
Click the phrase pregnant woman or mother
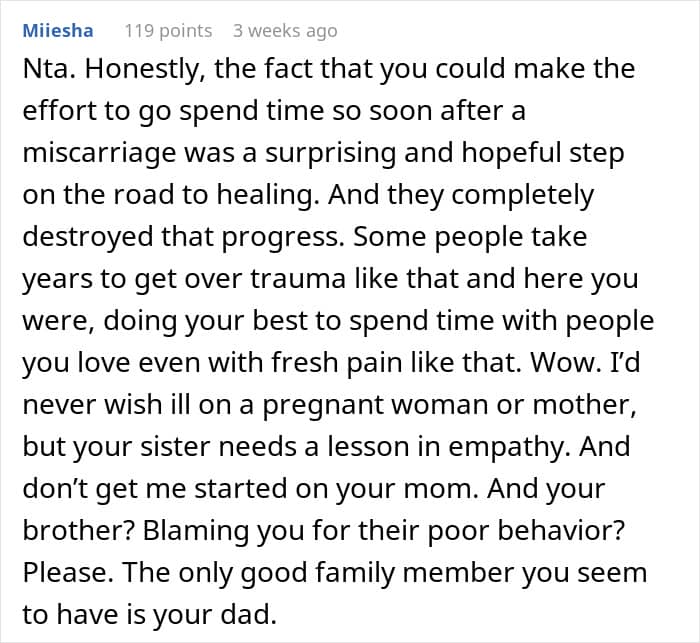(449, 405)
